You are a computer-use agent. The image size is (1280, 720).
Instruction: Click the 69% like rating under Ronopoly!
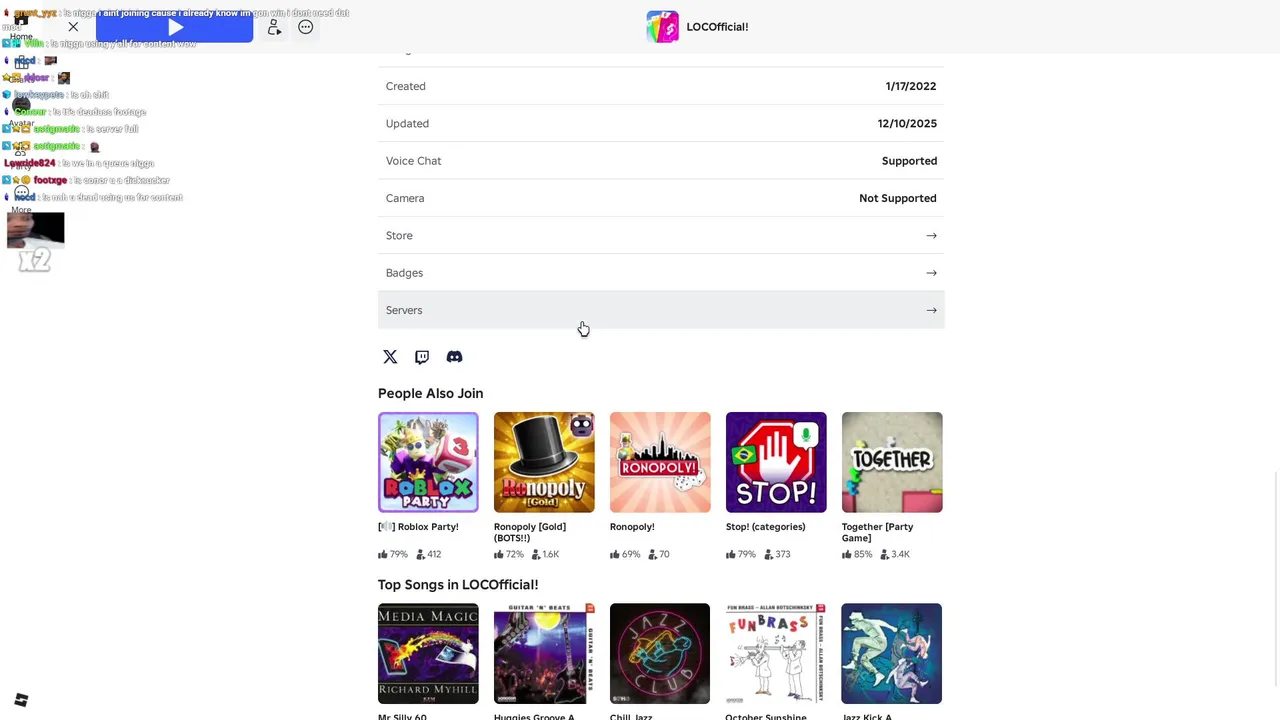[x=625, y=554]
